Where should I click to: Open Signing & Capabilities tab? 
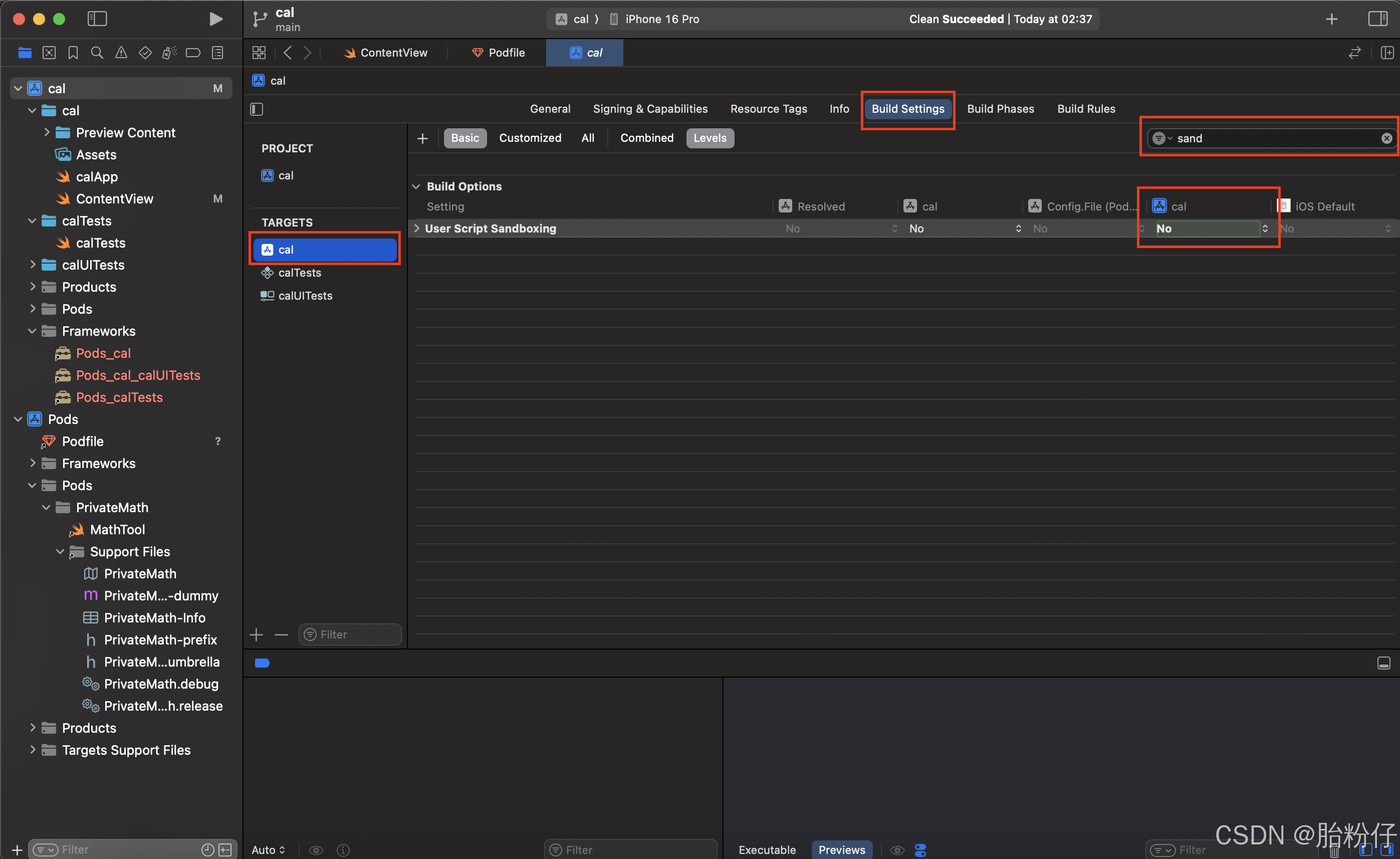pyautogui.click(x=650, y=109)
